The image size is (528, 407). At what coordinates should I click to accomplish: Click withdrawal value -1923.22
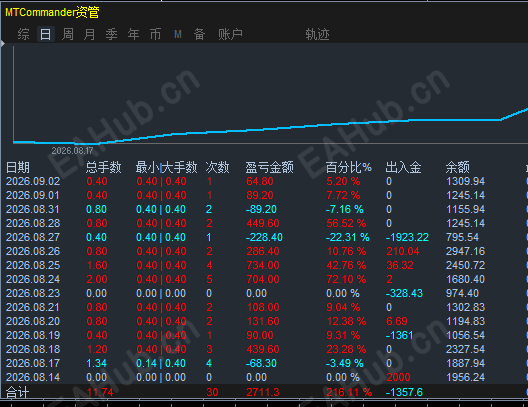[407, 237]
